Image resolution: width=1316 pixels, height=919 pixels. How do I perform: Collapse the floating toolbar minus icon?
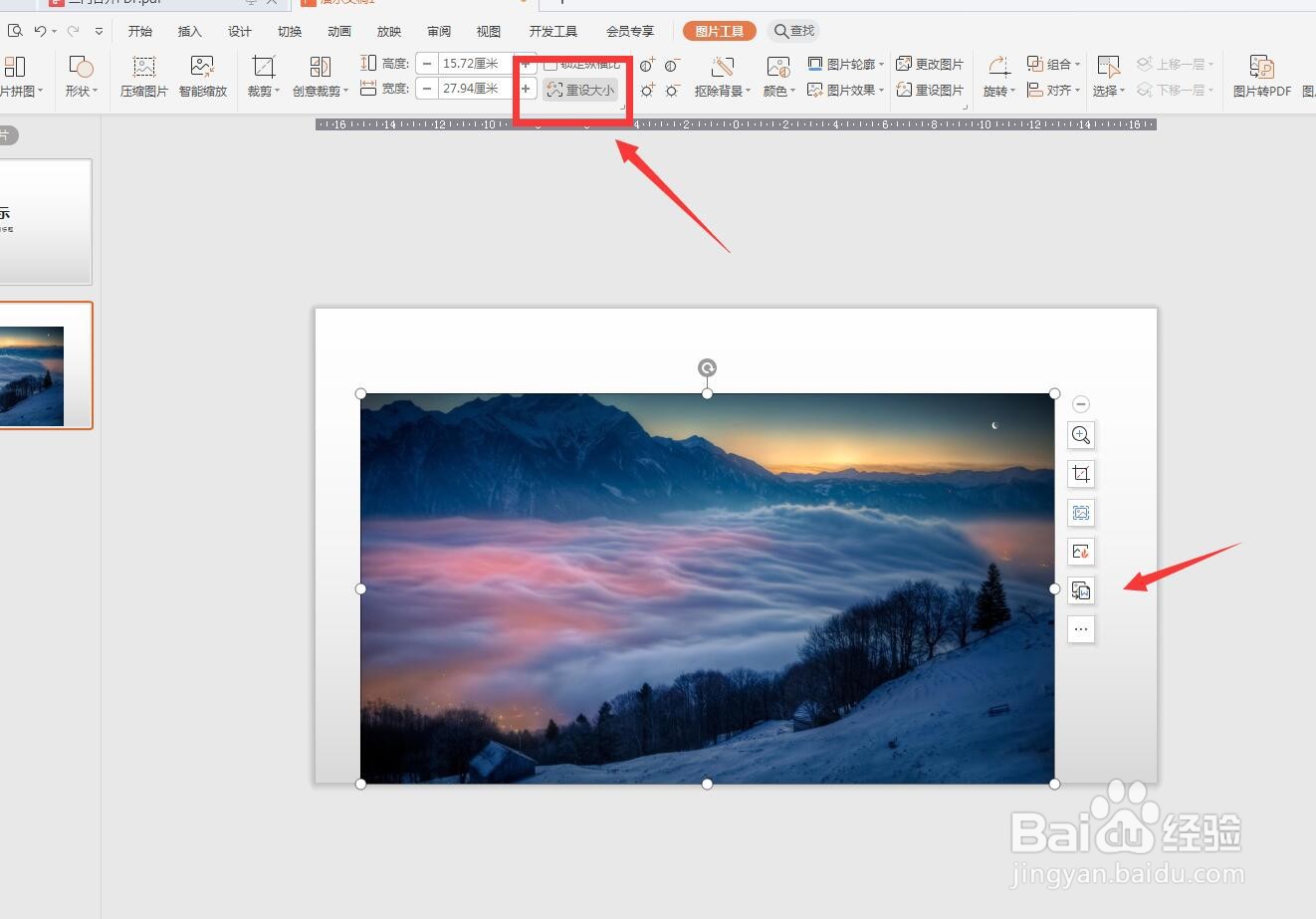(1081, 404)
